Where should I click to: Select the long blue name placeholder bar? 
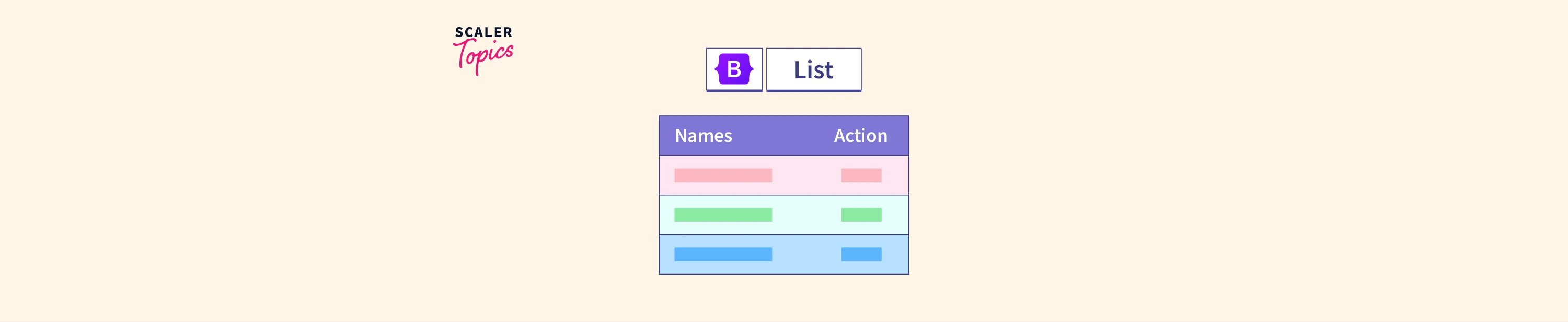(x=722, y=255)
